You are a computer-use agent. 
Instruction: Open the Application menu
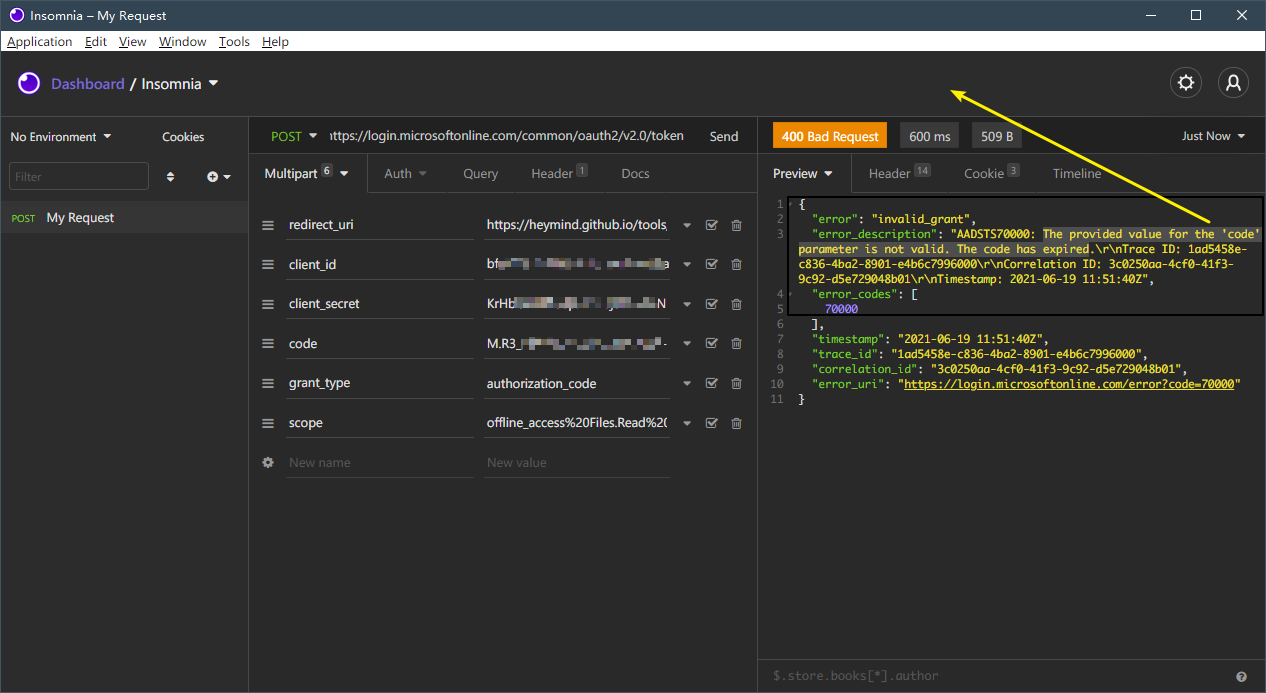[40, 42]
